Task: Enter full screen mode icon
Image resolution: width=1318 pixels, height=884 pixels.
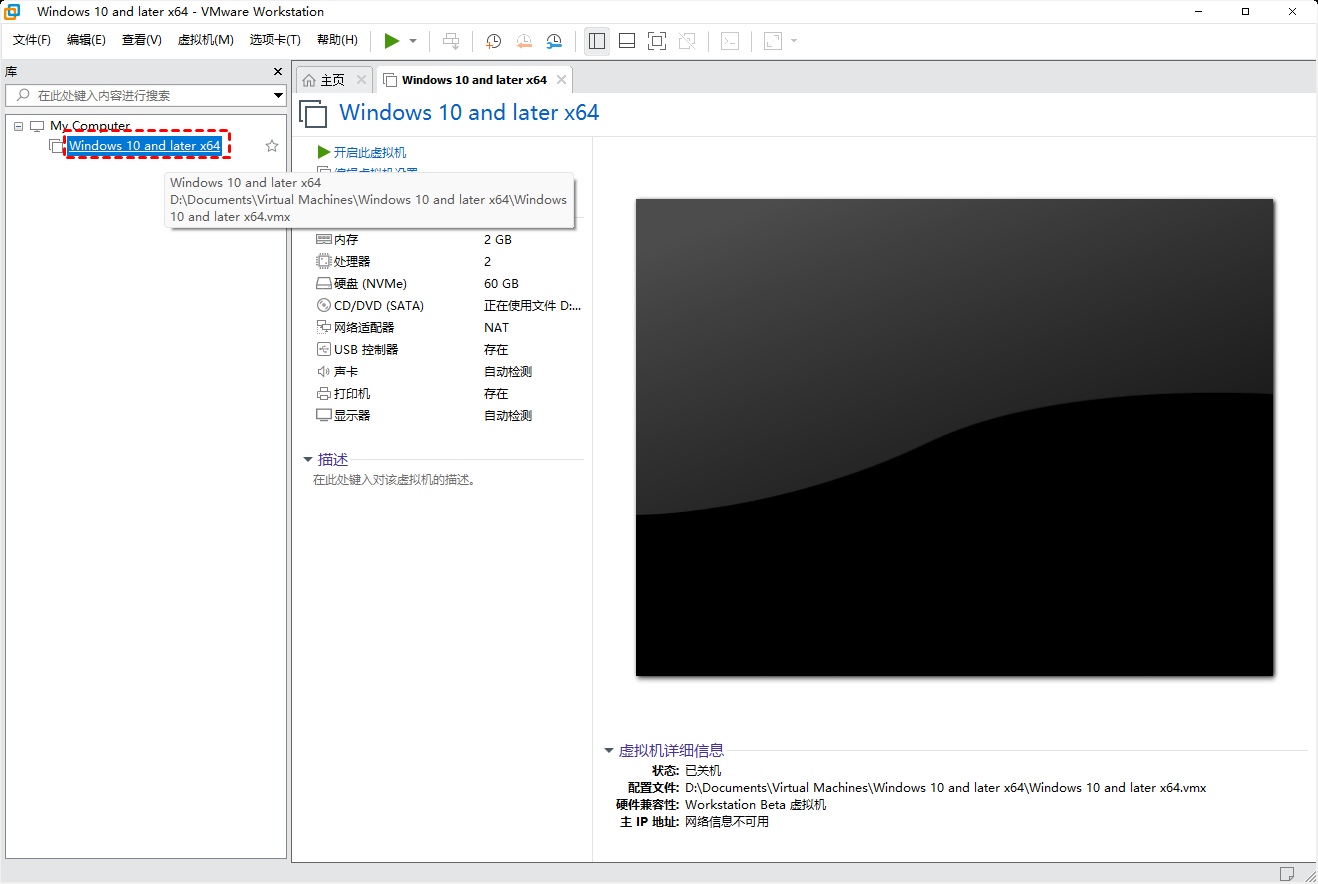Action: tap(656, 41)
